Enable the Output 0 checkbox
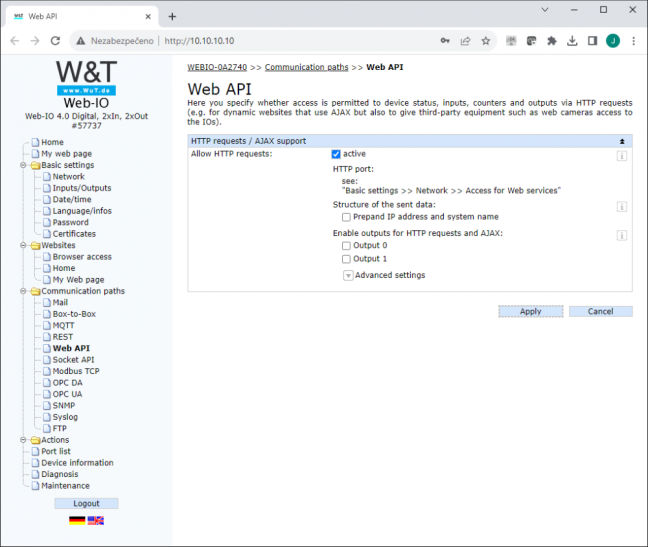Screen dimensions: 648x547 pos(346,246)
